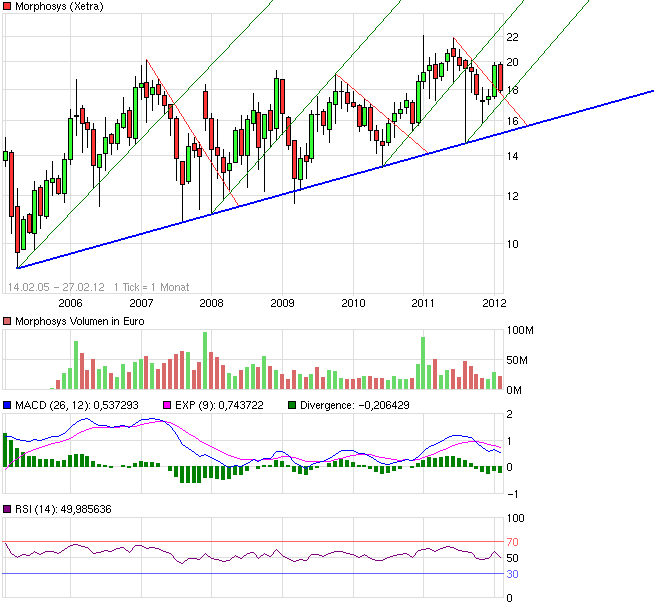Click the 'EXP (9): 0,743722' label

pyautogui.click(x=219, y=405)
